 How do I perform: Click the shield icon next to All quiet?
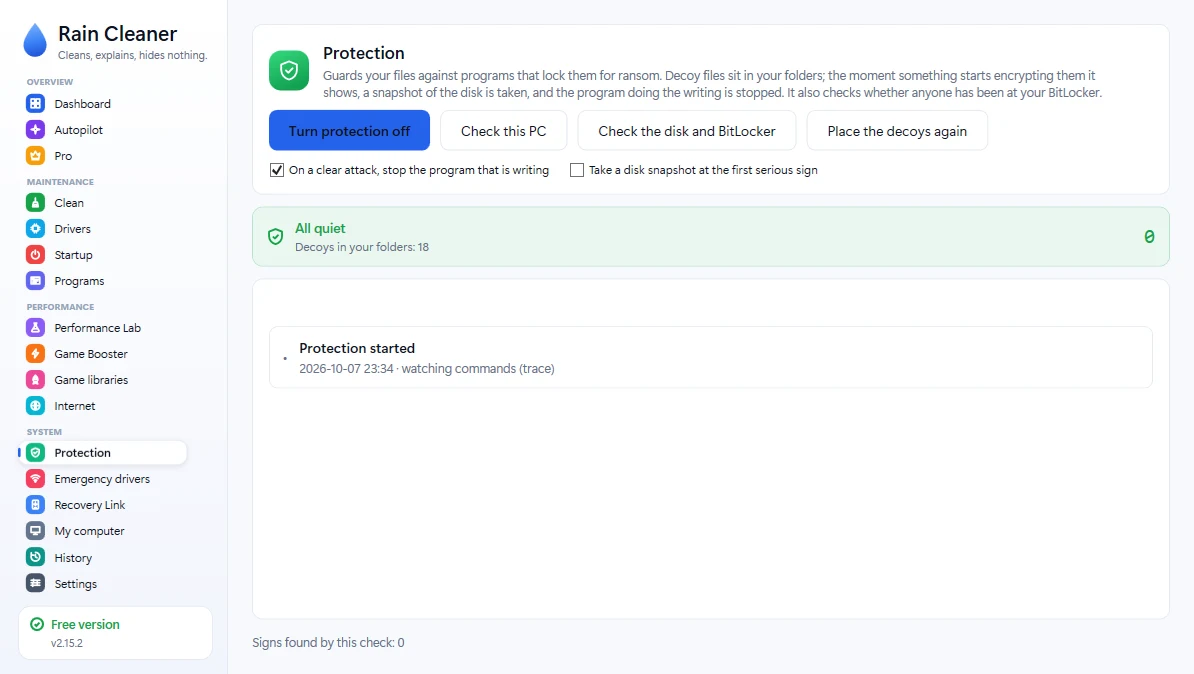[276, 237]
